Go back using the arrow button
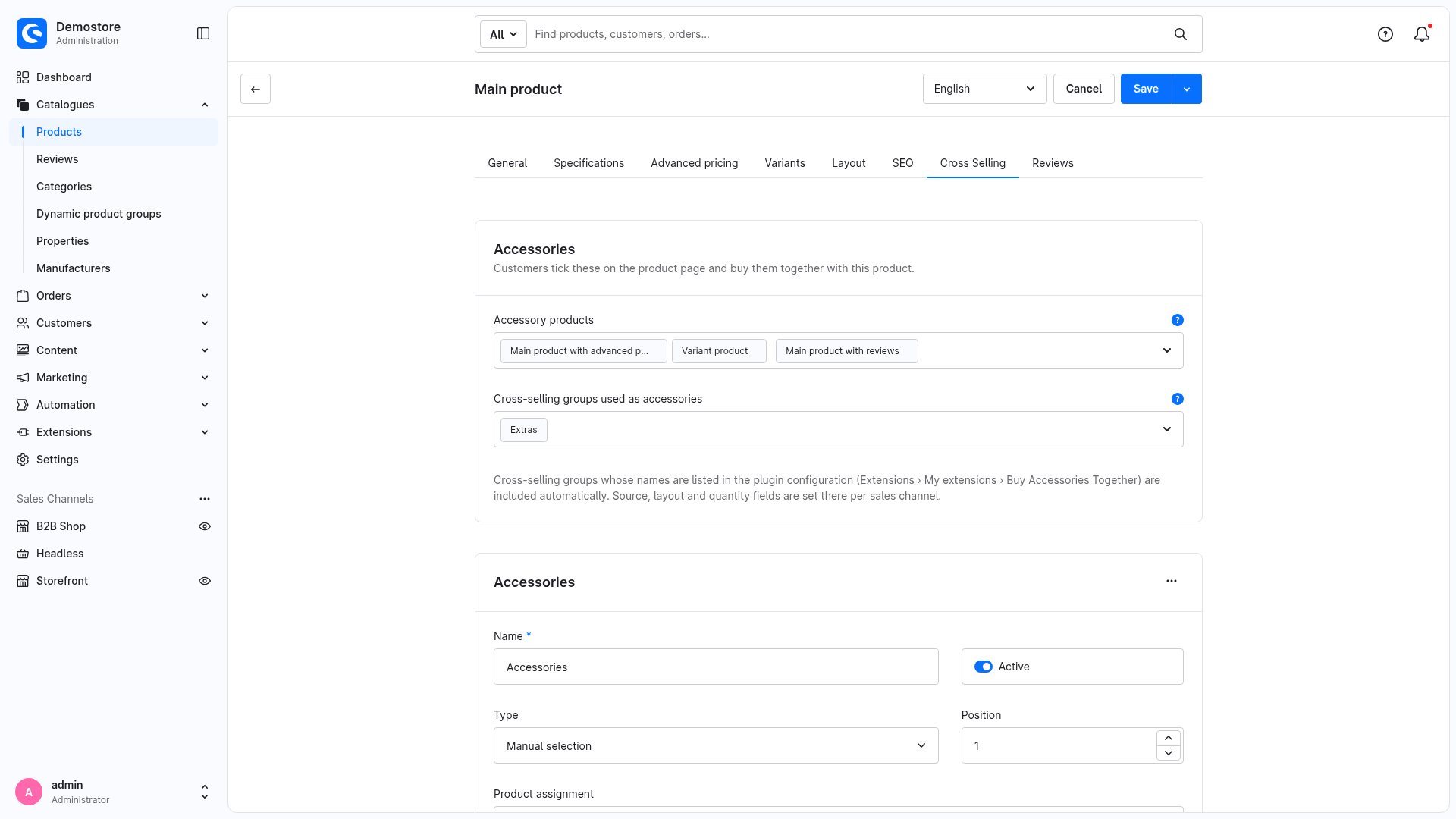The width and height of the screenshot is (1456, 819). click(256, 89)
